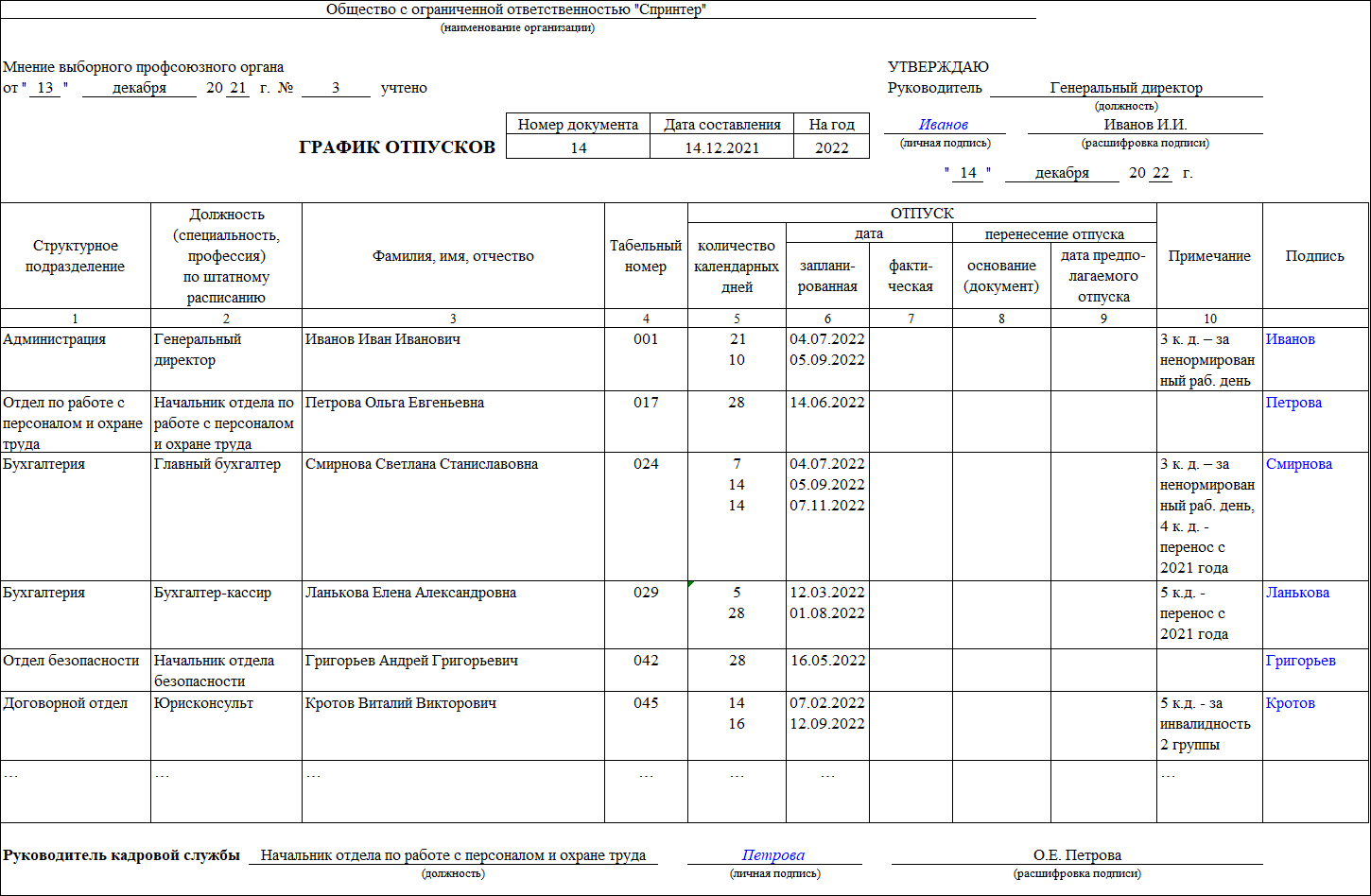The height and width of the screenshot is (896, 1371).
Task: Select the planned date 14.06.2022 cell
Action: pyautogui.click(x=827, y=422)
